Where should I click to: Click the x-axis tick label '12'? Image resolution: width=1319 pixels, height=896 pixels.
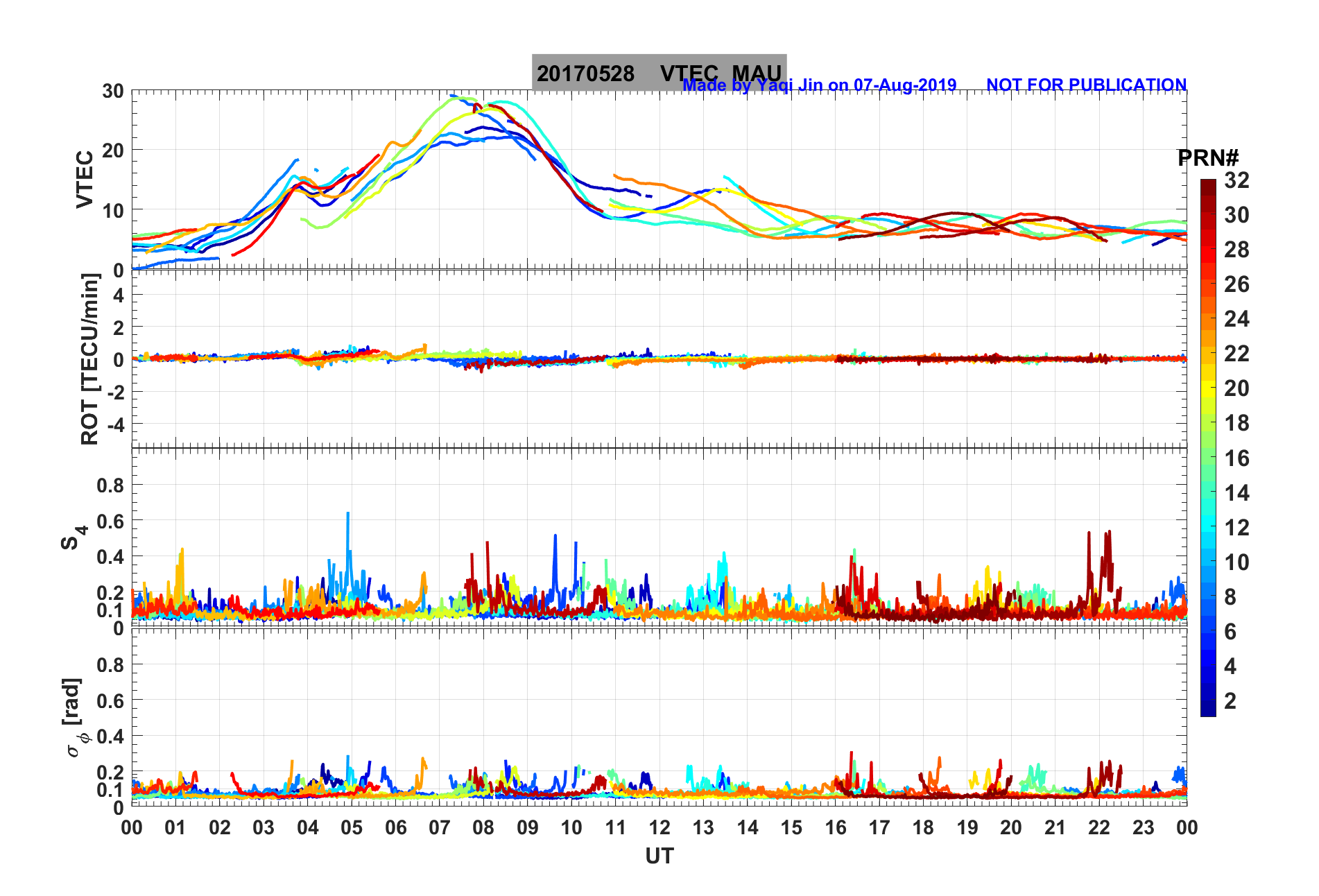tap(659, 827)
